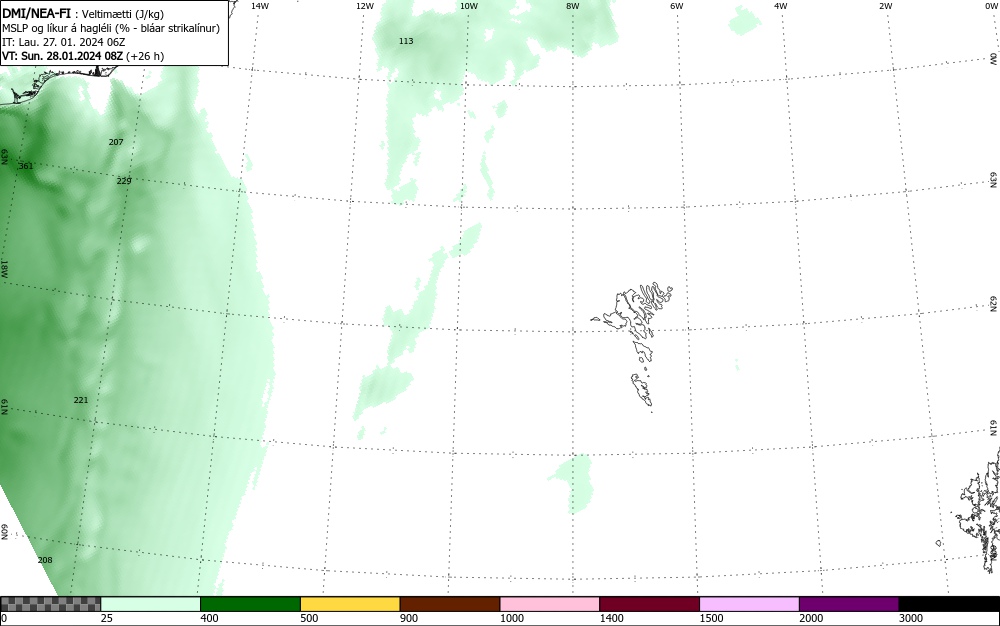Click the 8W longitude label
The image size is (1000, 626).
click(573, 6)
